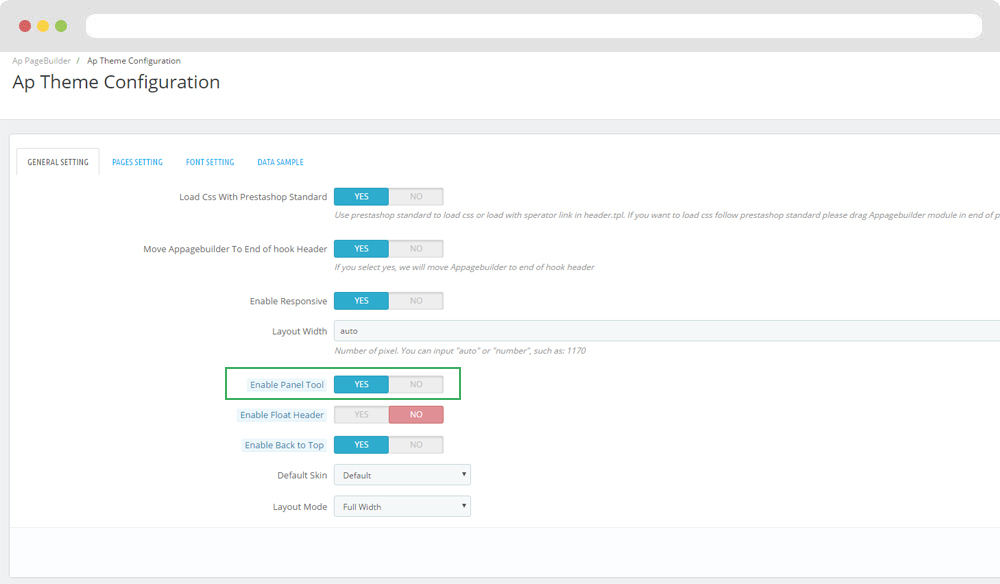1000x584 pixels.
Task: Expand the Layout Mode dropdown
Action: pos(402,507)
